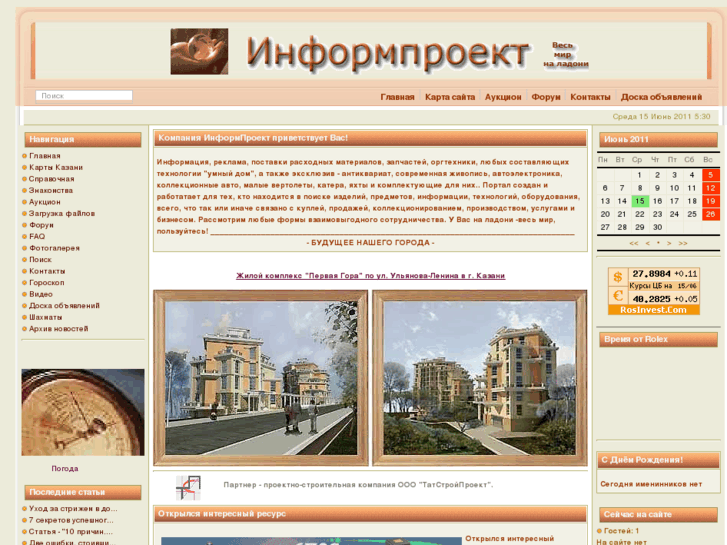Image resolution: width=727 pixels, height=545 pixels.
Task: Select red Sunday 12 in calendar
Action: point(710,188)
